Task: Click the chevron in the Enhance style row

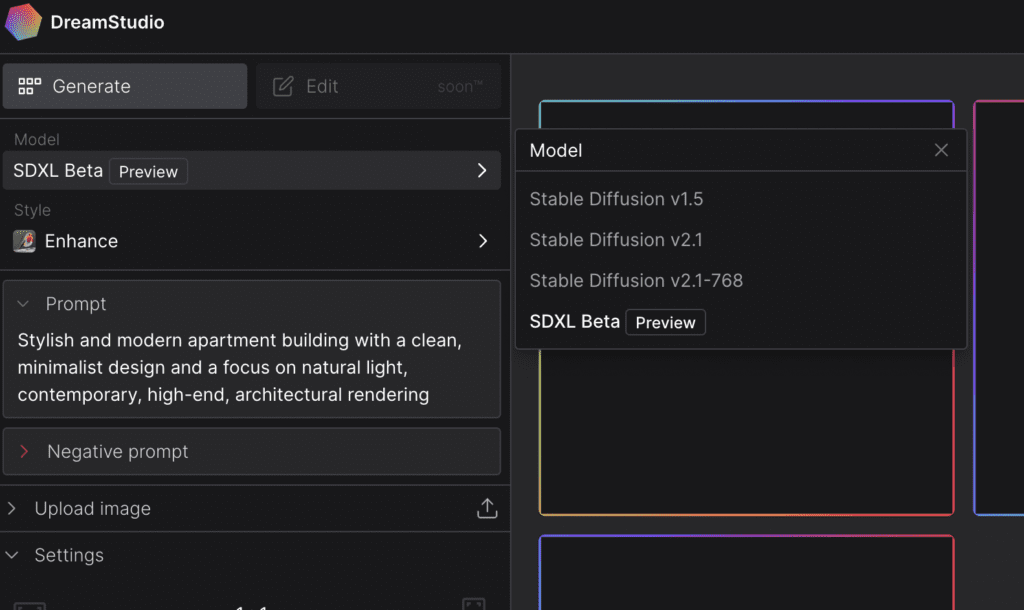Action: 483,241
